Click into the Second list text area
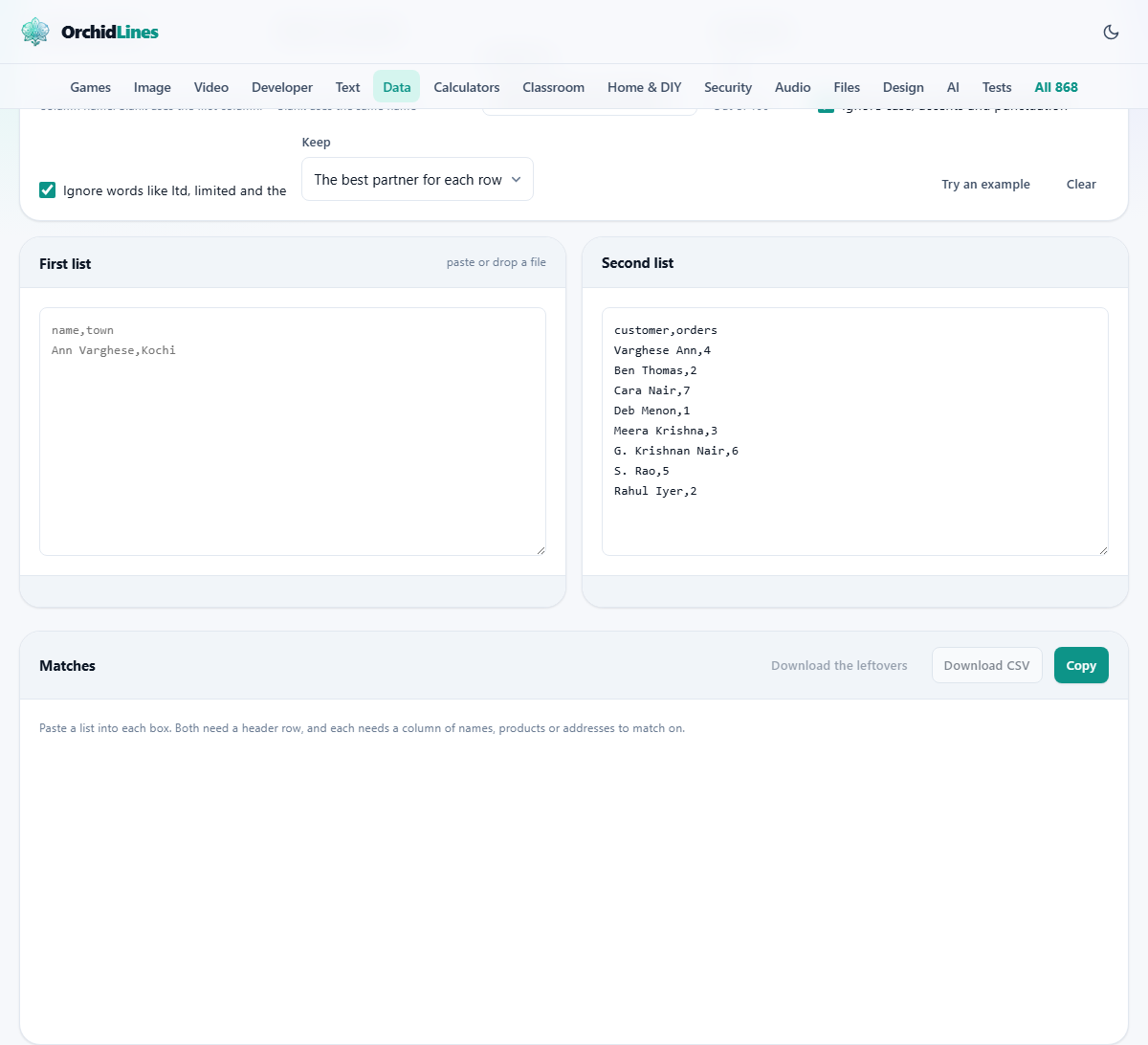Viewport: 1148px width, 1045px height. [855, 432]
